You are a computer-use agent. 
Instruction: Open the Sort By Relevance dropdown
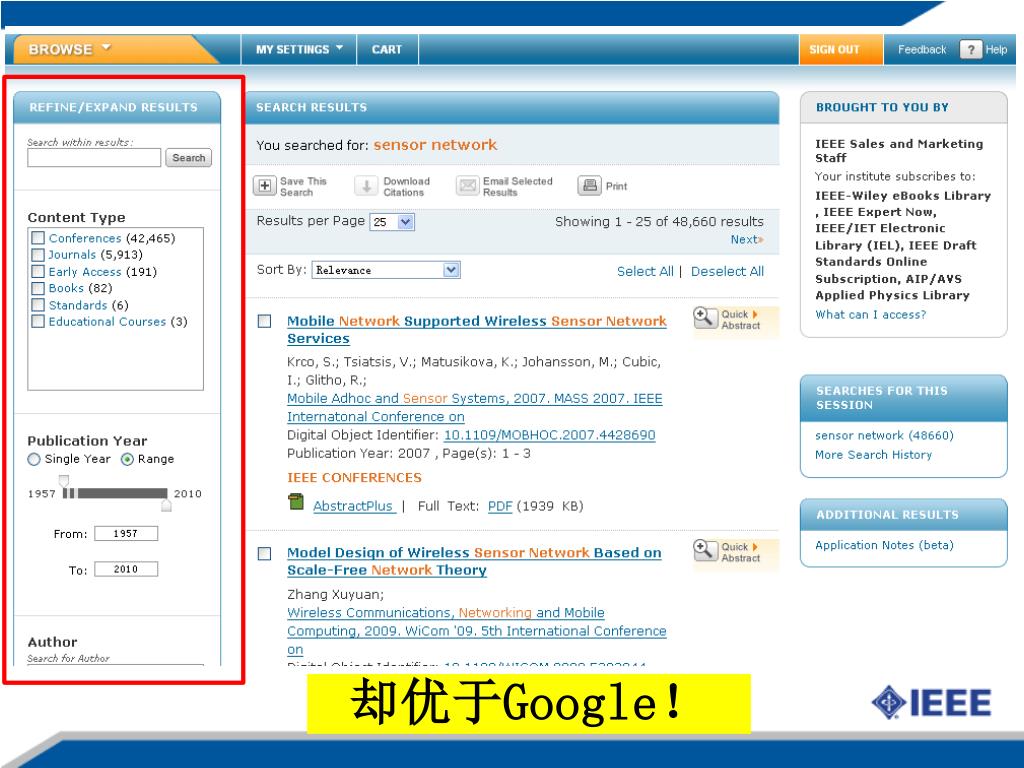point(386,270)
